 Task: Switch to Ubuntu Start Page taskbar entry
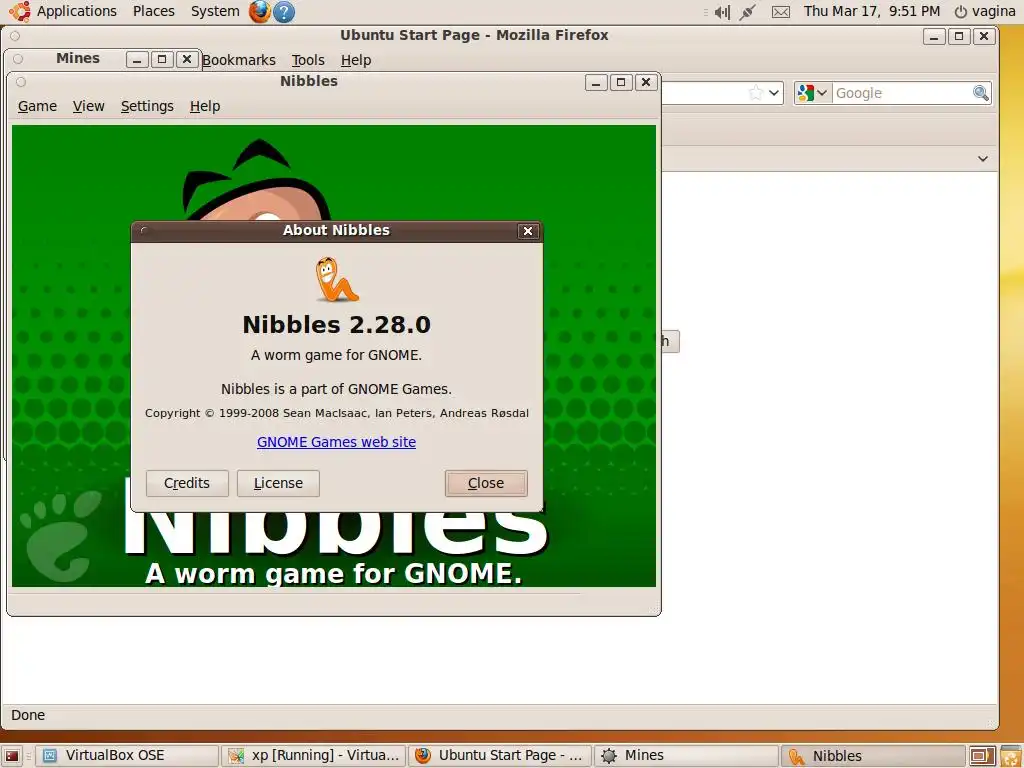coord(500,756)
